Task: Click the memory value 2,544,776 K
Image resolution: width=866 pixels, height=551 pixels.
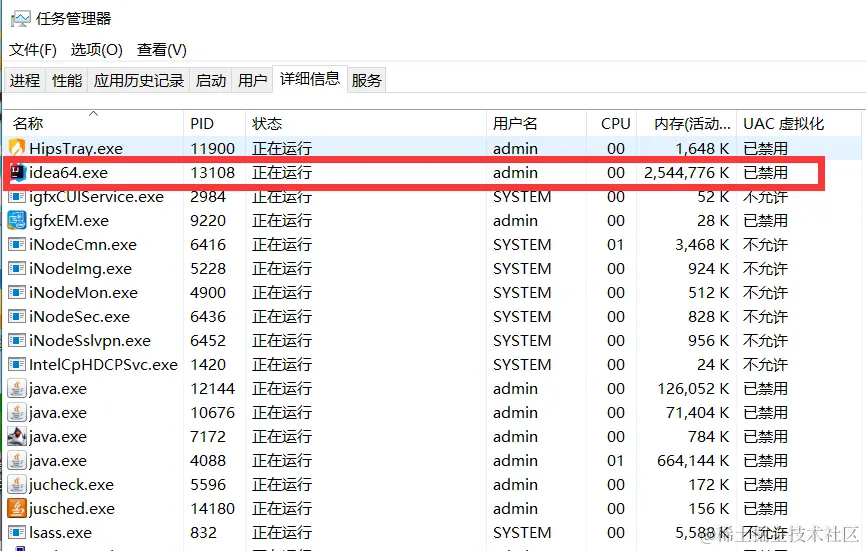Action: [x=687, y=173]
